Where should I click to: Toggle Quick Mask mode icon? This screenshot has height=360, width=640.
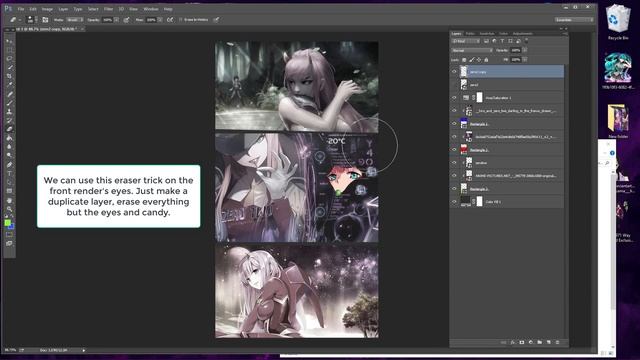(x=9, y=235)
